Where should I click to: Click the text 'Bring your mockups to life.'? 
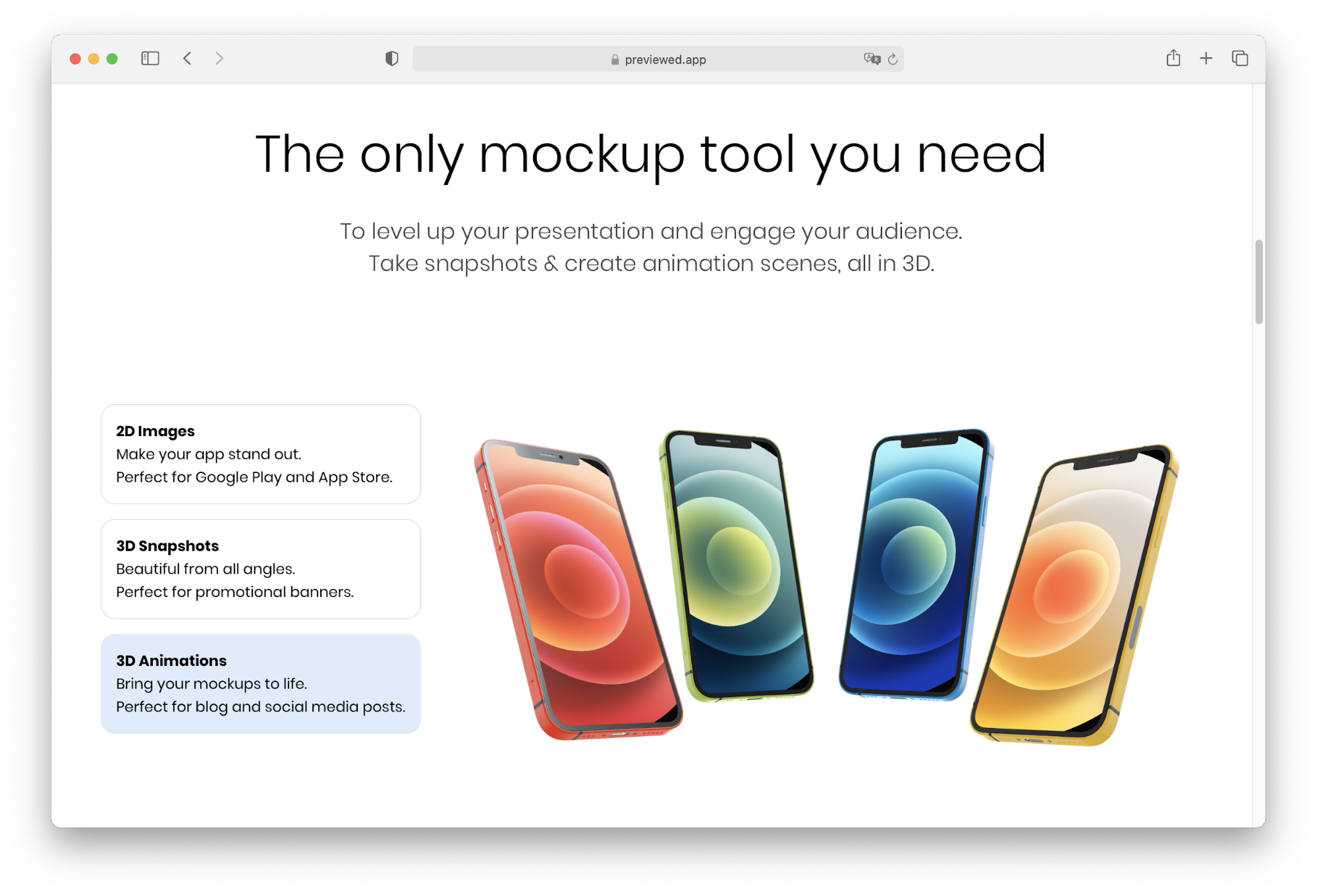(211, 684)
